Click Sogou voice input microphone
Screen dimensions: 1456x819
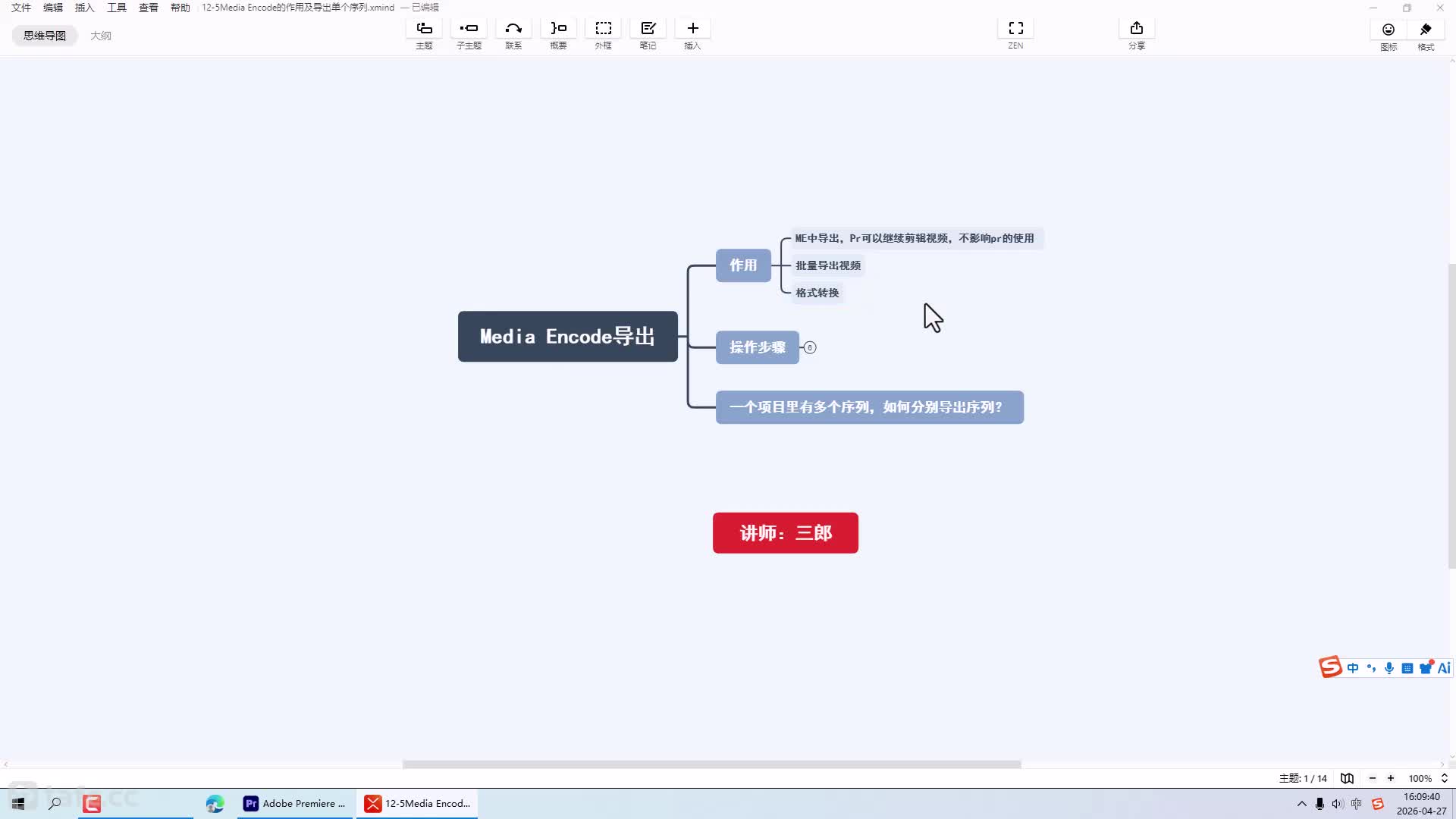point(1389,668)
